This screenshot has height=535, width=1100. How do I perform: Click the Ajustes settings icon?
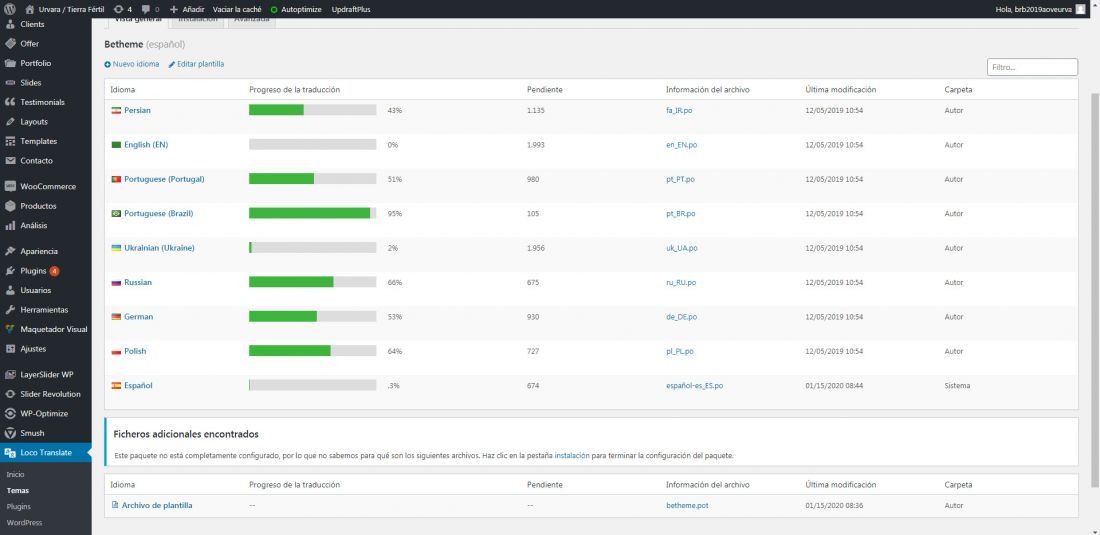pos(10,348)
